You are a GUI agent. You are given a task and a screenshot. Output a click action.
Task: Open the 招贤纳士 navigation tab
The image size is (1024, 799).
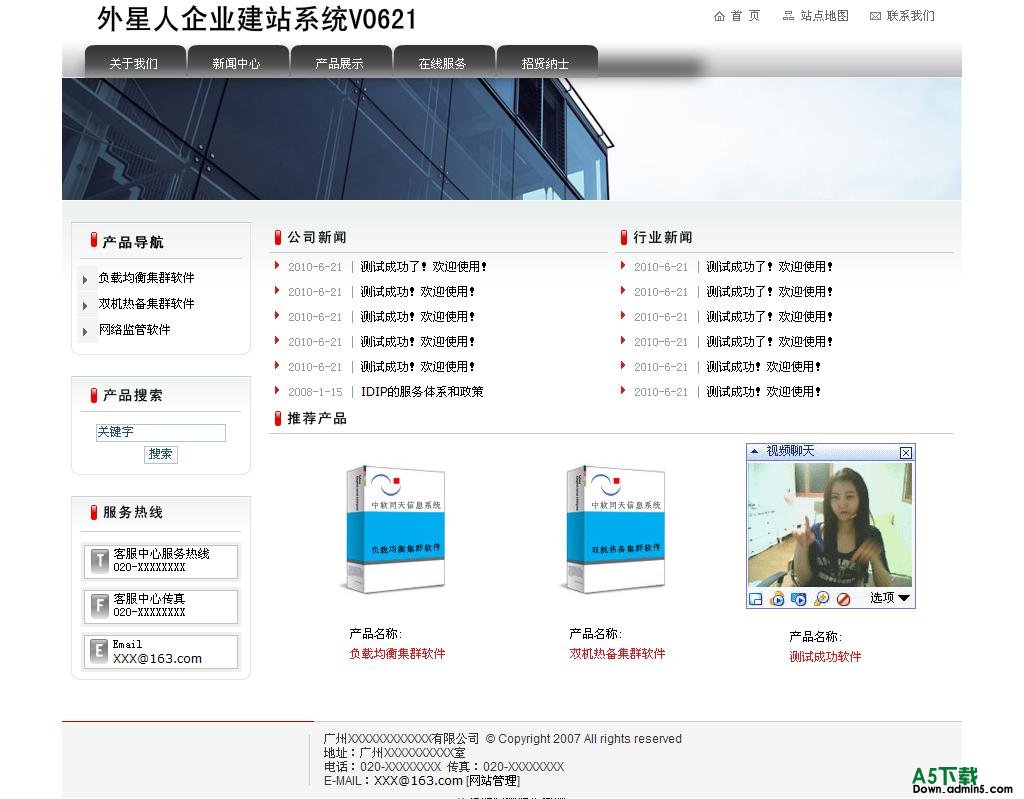546,63
